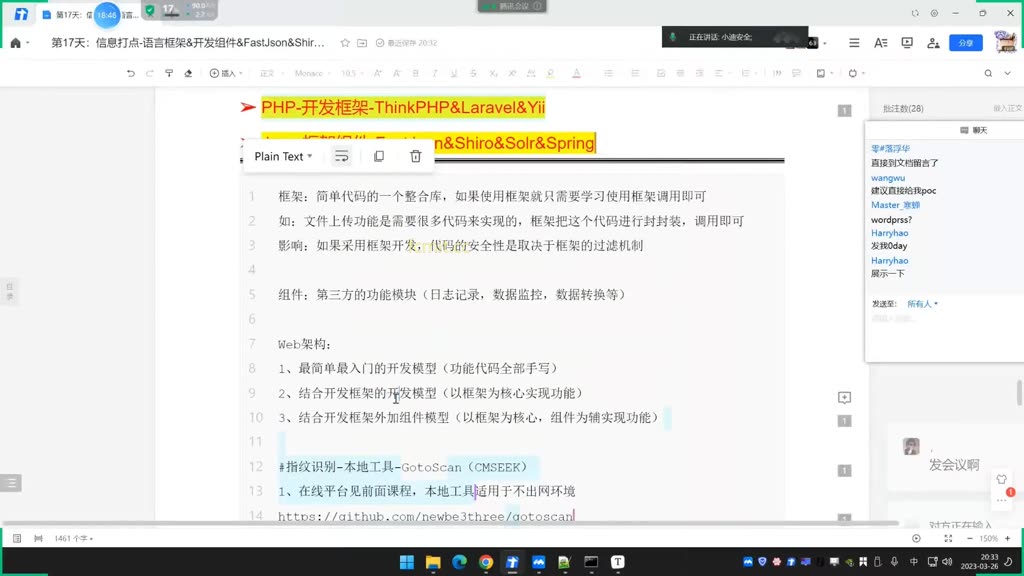The image size is (1024, 576).
Task: Decrease zoom with the minus button
Action: click(970, 538)
